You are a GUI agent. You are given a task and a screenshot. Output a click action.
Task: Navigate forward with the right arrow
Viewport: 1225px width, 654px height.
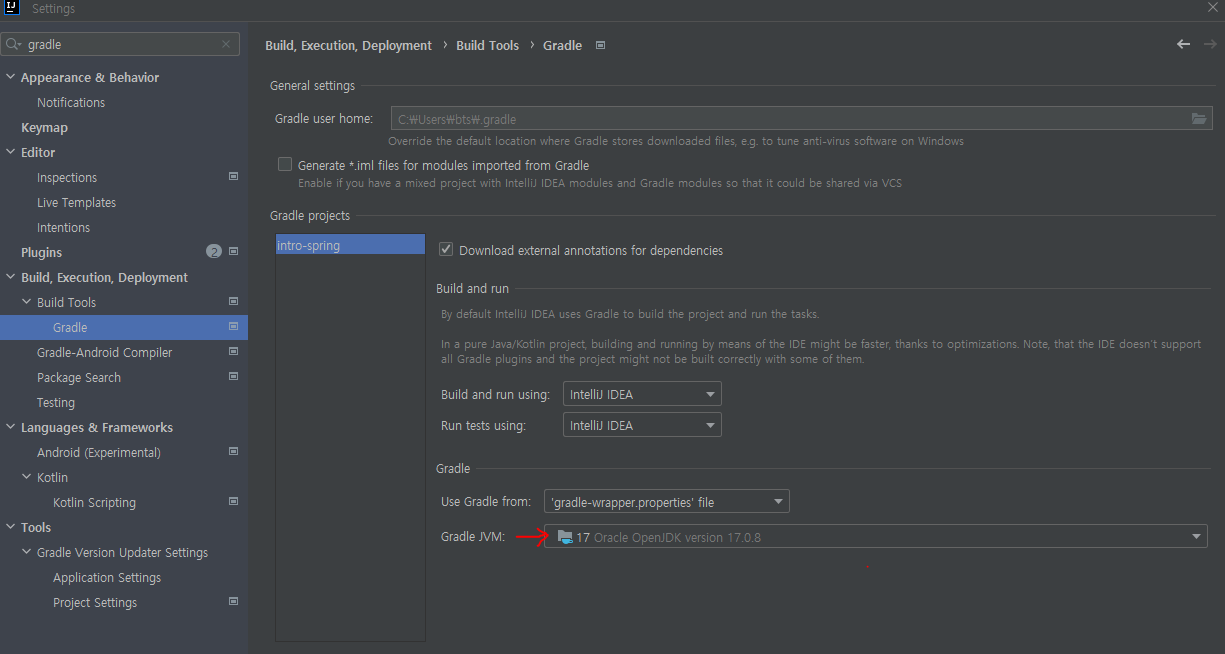[x=1210, y=45]
